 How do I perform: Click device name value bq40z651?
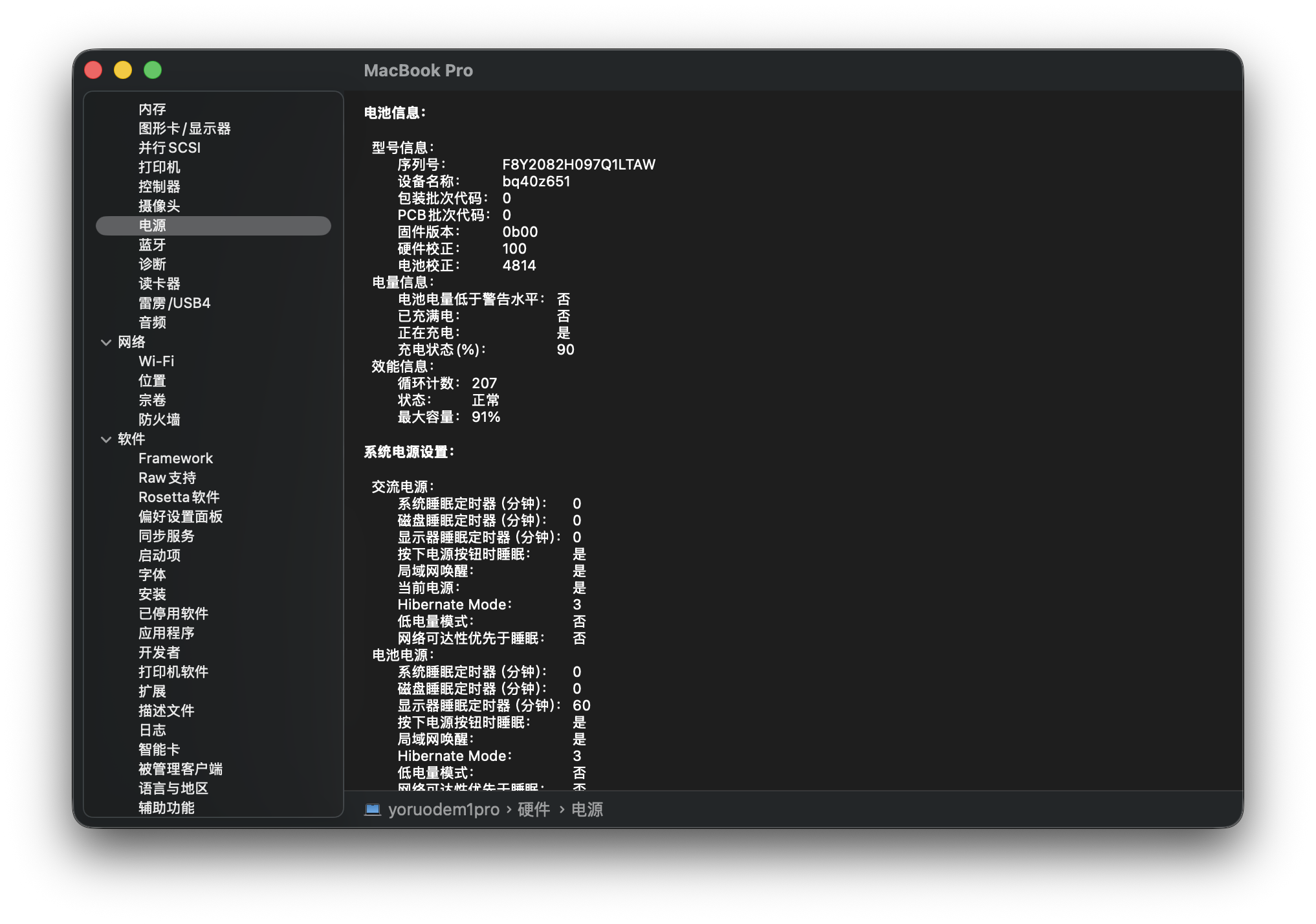[536, 182]
